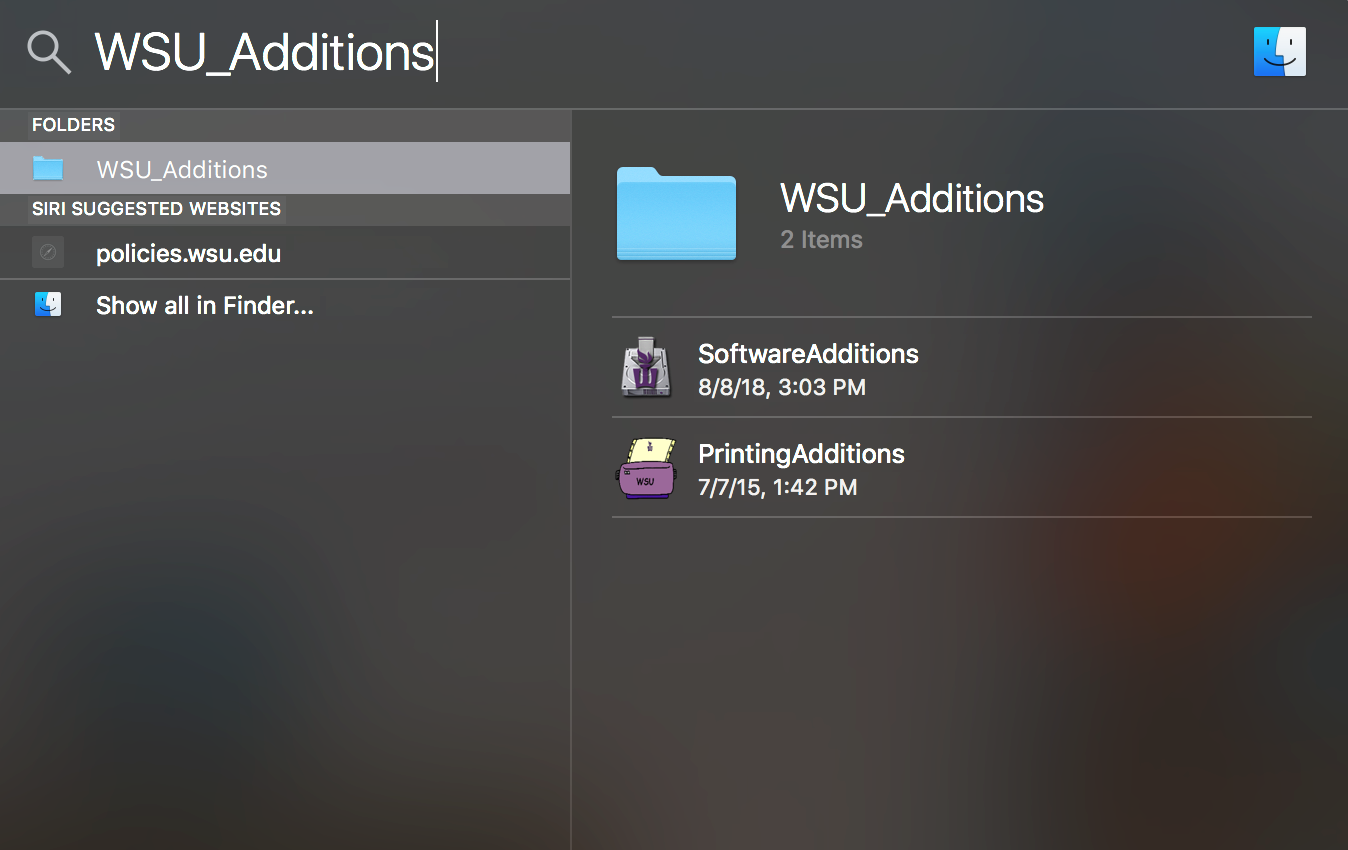This screenshot has width=1348, height=850.
Task: Open the policies.wsu.edu suggested website
Action: tap(188, 254)
